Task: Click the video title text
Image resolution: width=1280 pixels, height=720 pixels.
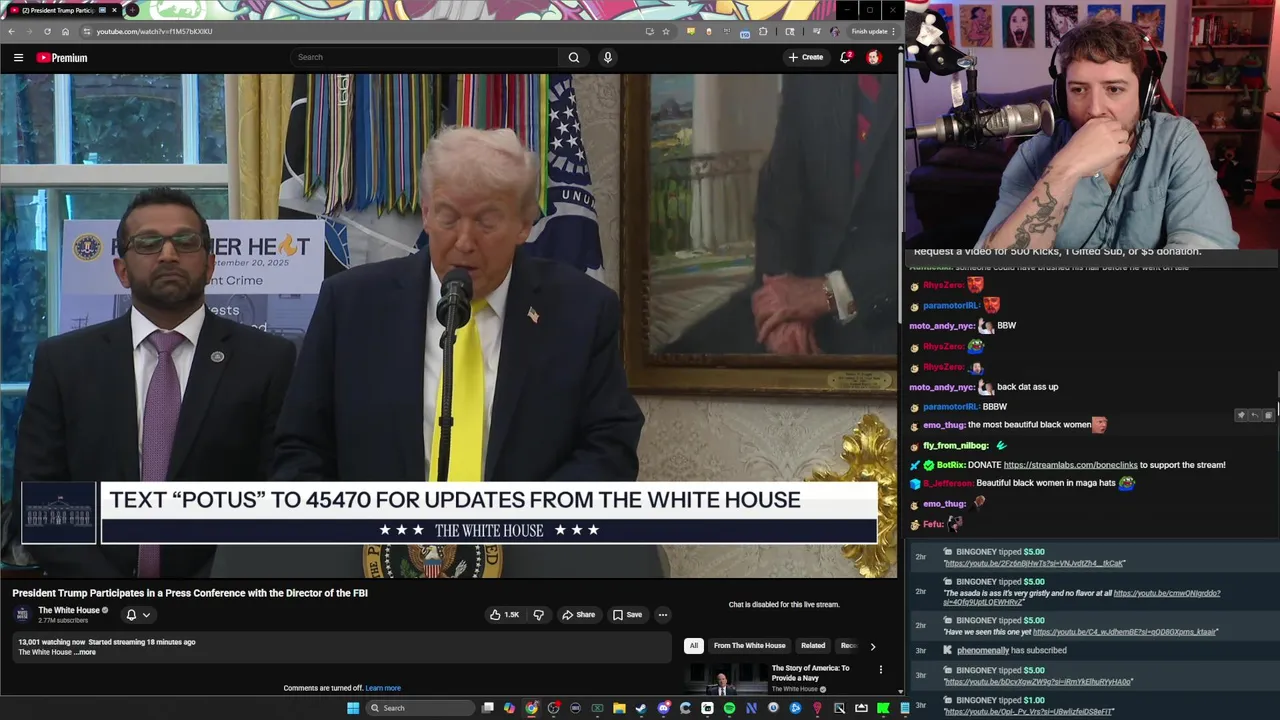Action: pos(190,593)
